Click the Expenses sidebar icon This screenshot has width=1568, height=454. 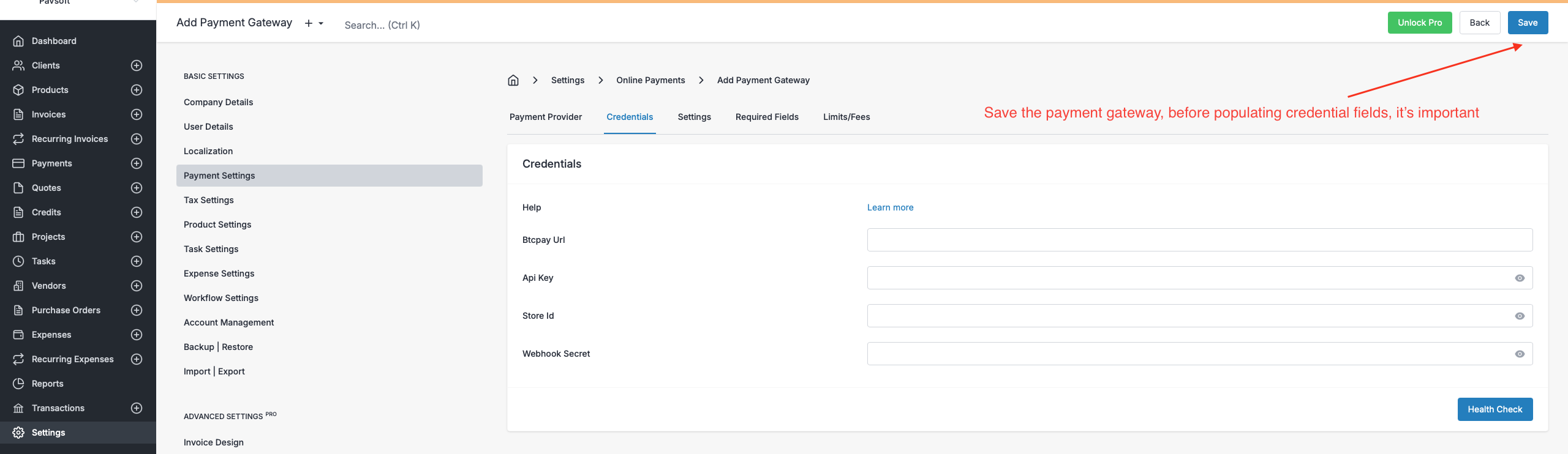(x=18, y=335)
